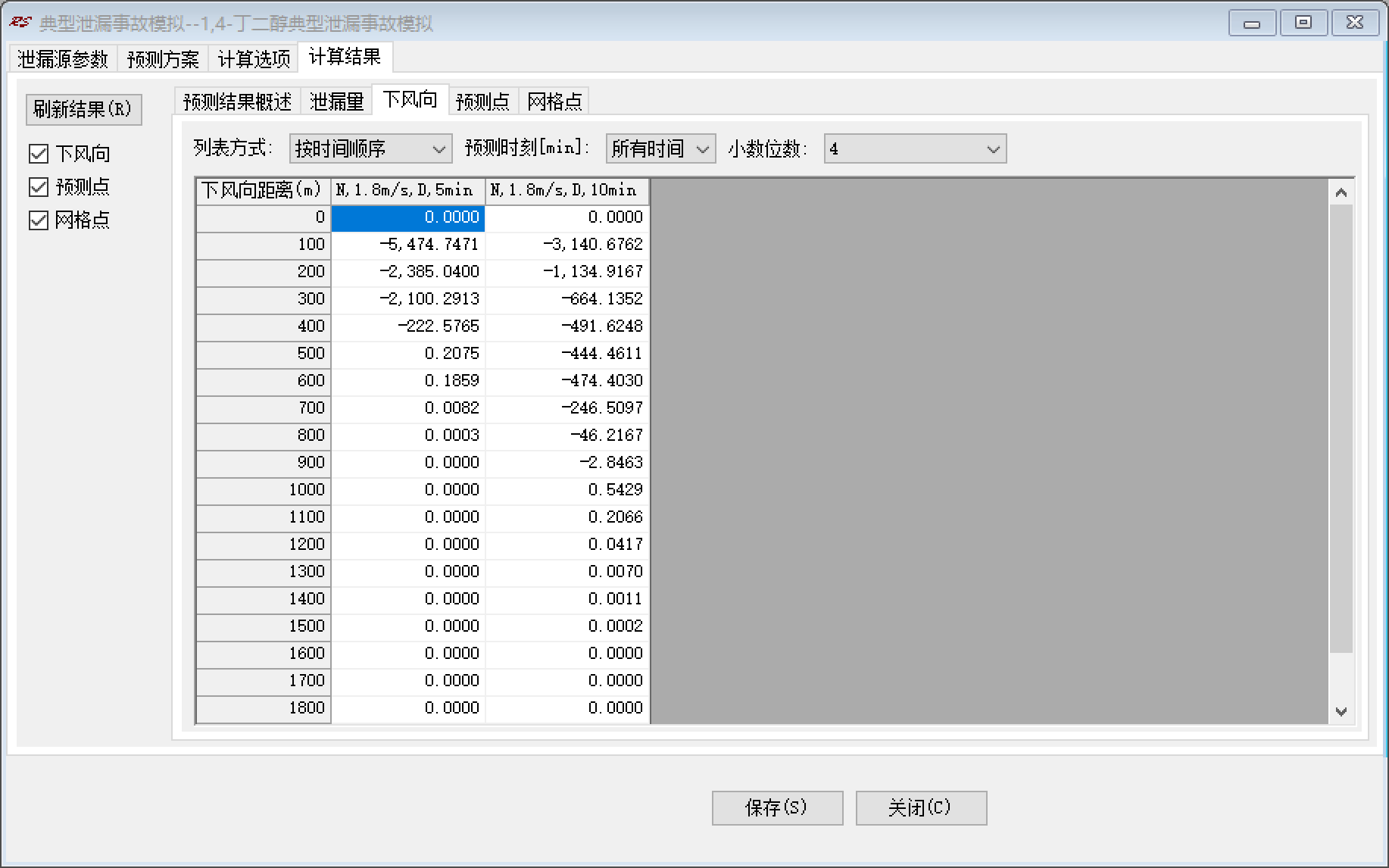The width and height of the screenshot is (1389, 868).
Task: Select cell -664.1352
Action: click(x=567, y=299)
